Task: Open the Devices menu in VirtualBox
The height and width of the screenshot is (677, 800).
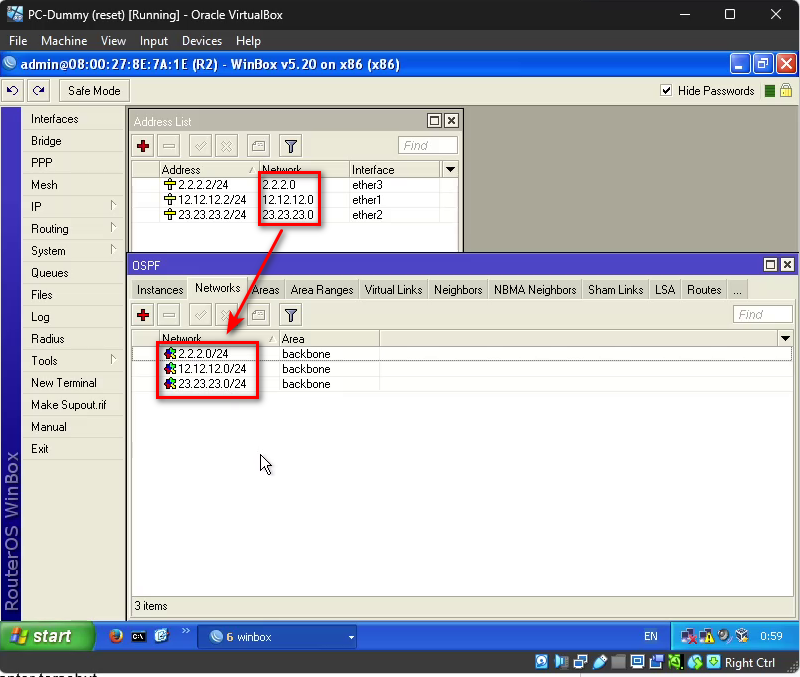Action: 202,41
